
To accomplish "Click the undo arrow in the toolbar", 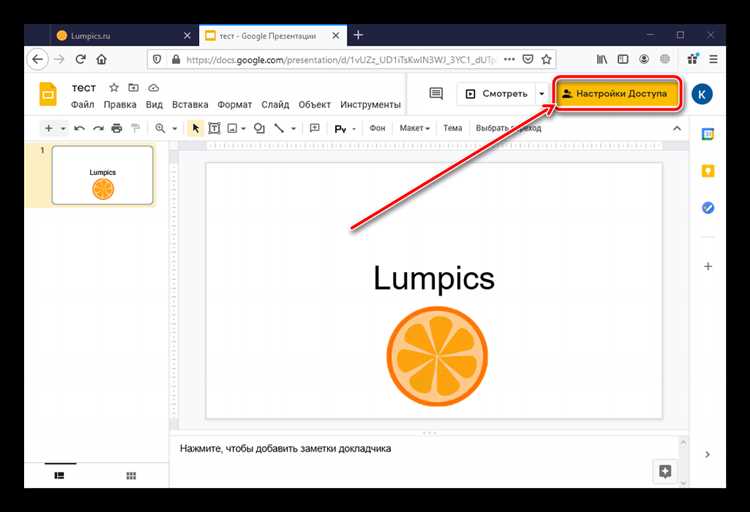I will [79, 128].
